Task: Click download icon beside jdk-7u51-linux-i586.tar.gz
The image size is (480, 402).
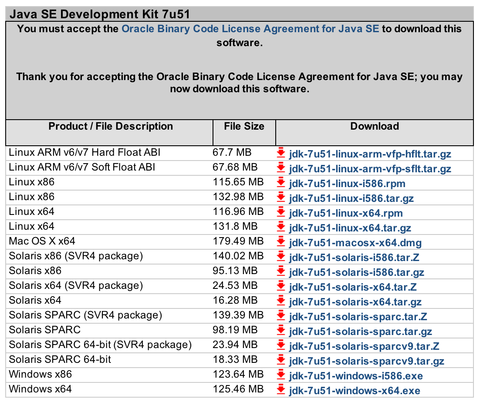Action: tap(281, 197)
